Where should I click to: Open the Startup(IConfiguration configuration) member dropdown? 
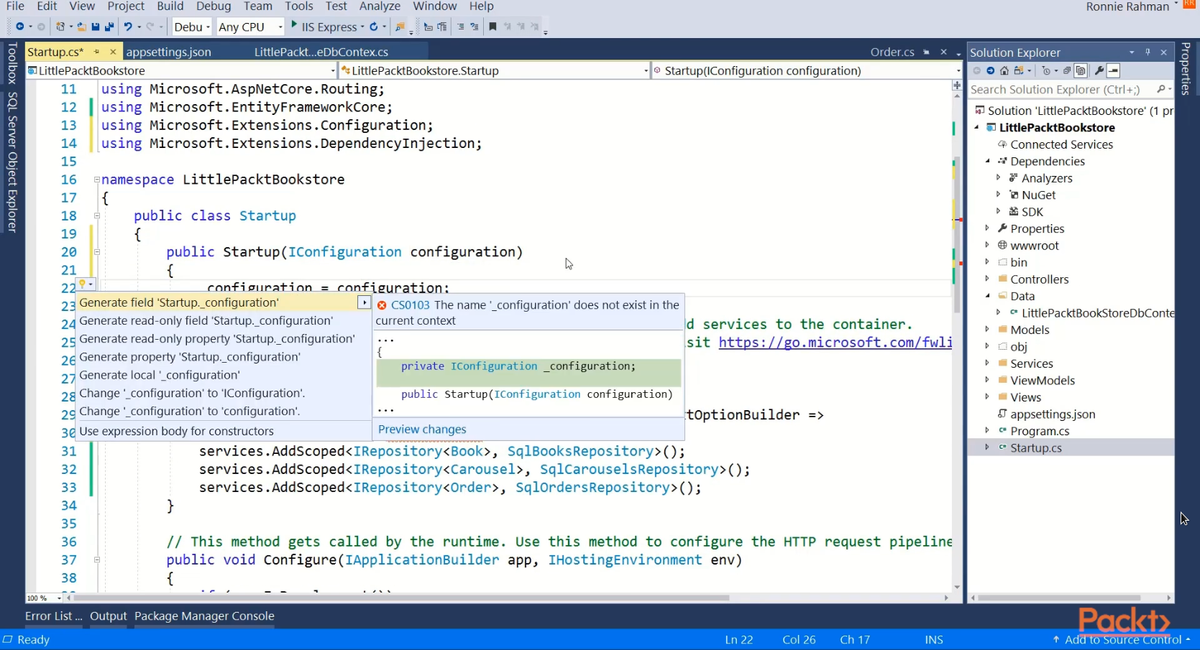806,71
